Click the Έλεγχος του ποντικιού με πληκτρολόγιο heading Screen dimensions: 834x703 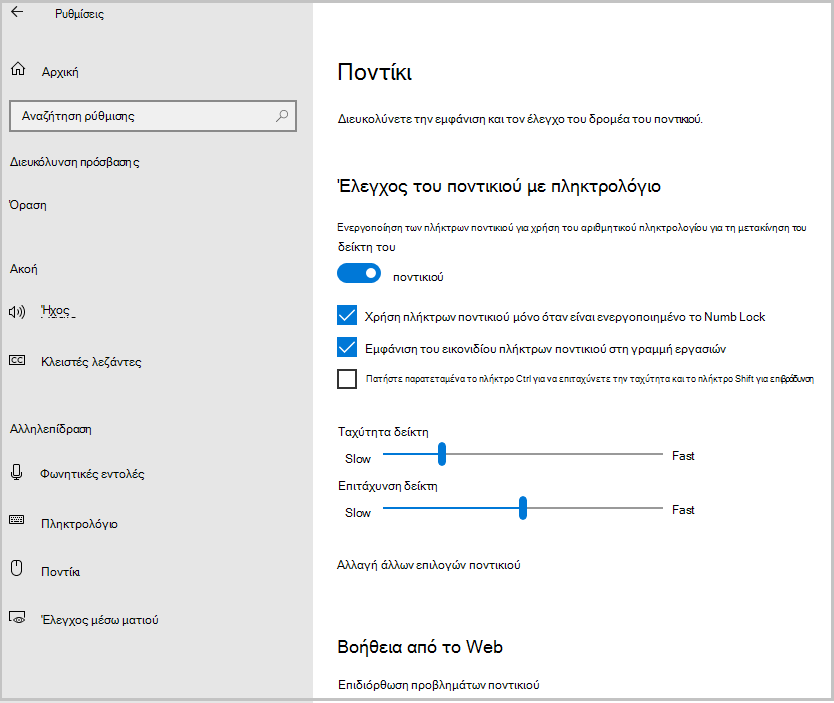click(x=499, y=186)
